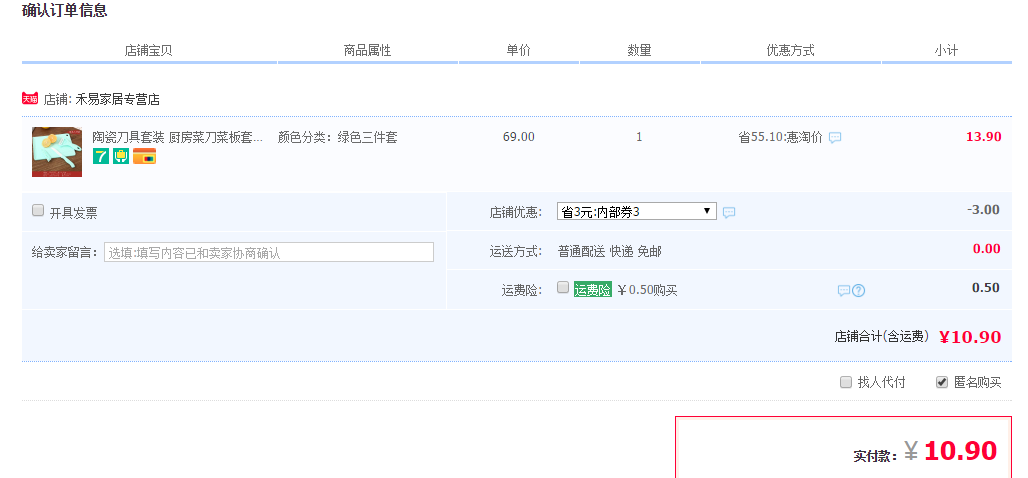Viewport: 1028px width, 478px height.
Task: Click the 数量 column header
Action: pyautogui.click(x=639, y=50)
